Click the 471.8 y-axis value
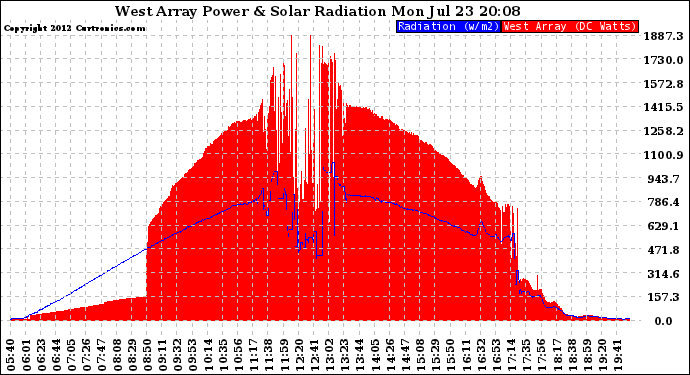The height and width of the screenshot is (375, 690). 665,250
